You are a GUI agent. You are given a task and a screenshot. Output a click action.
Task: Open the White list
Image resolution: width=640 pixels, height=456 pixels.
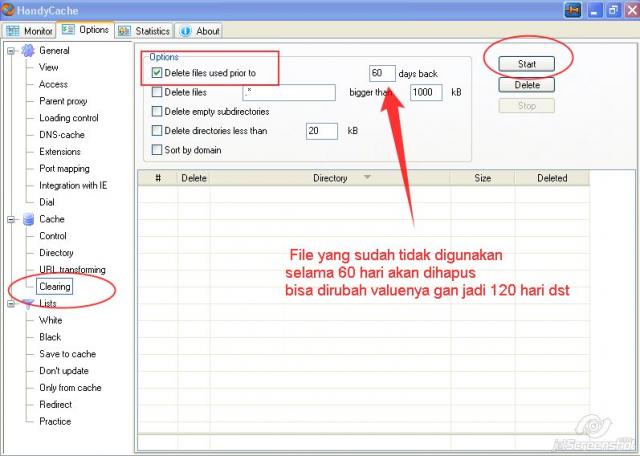click(x=51, y=320)
